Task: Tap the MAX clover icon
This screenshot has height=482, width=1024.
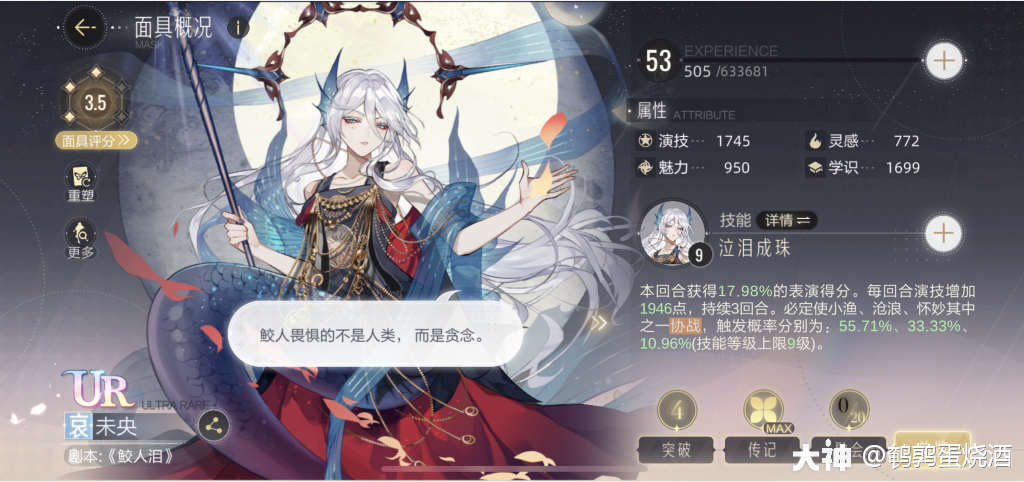Action: (762, 410)
